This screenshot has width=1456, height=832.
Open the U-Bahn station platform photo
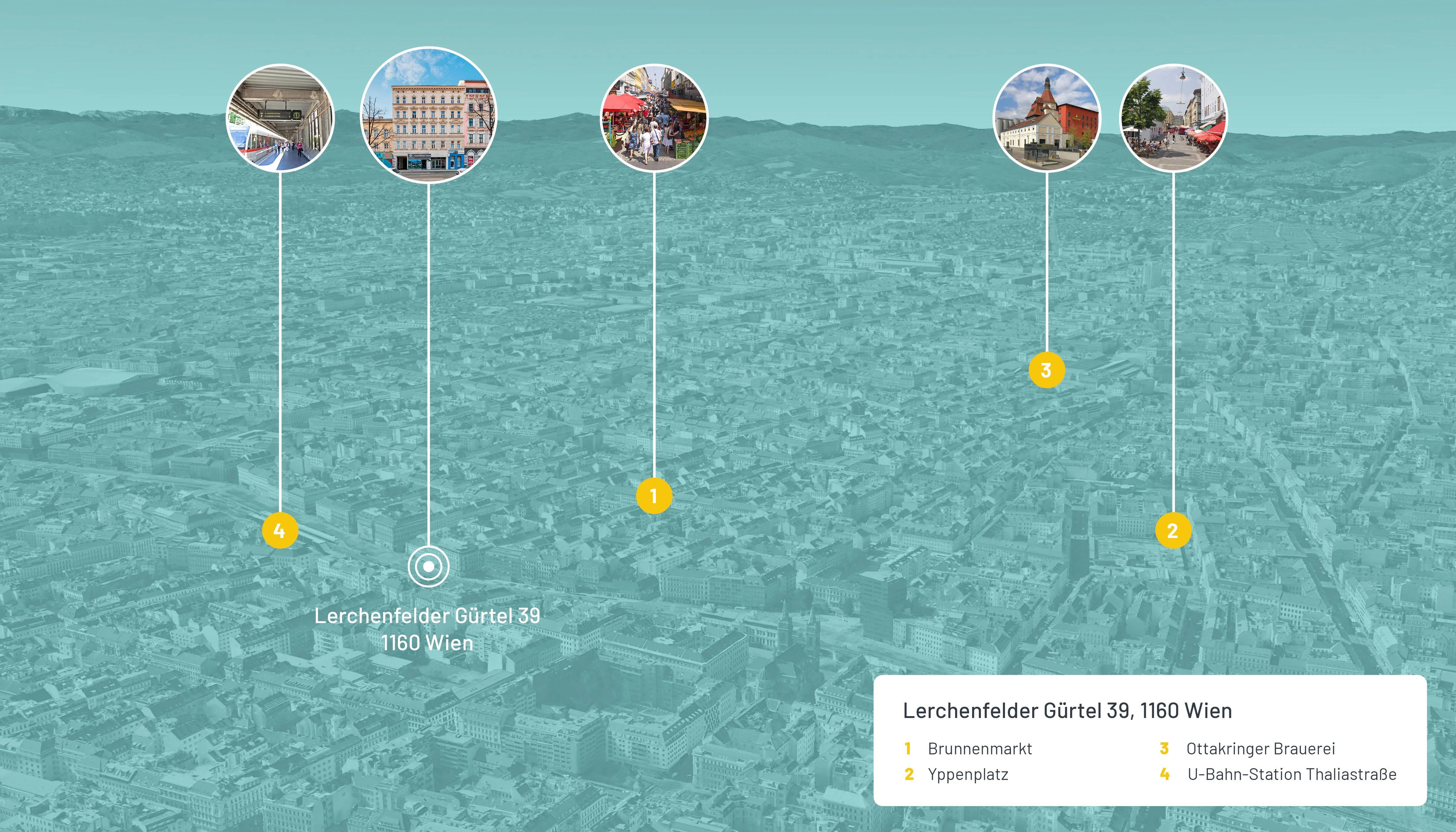point(280,118)
